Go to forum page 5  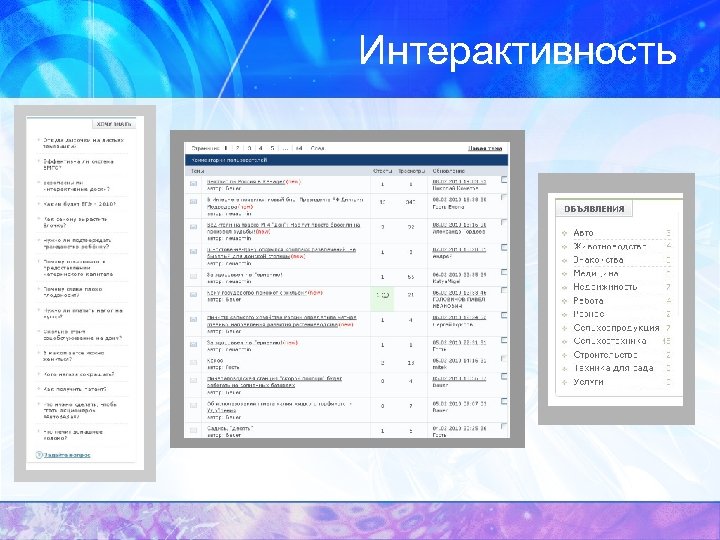(272, 148)
